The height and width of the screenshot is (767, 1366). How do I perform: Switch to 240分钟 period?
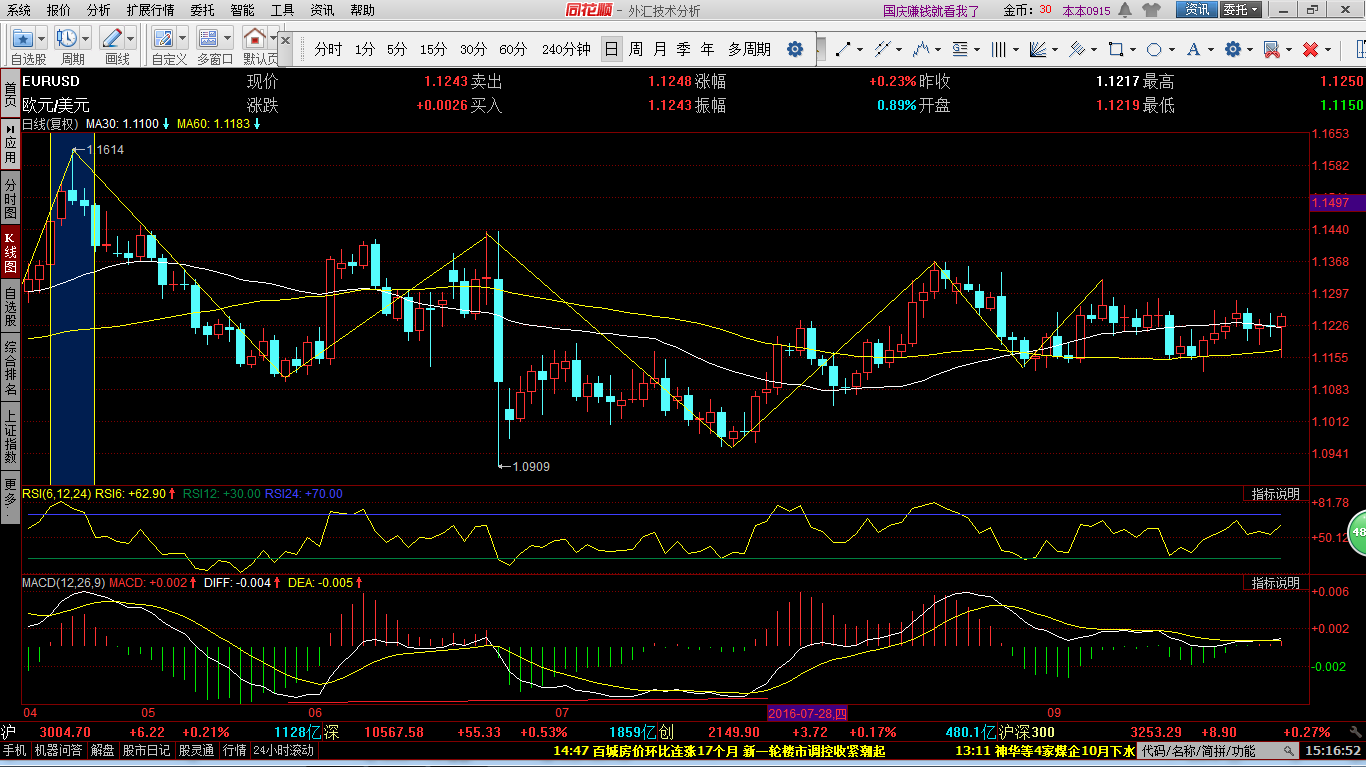click(x=566, y=49)
